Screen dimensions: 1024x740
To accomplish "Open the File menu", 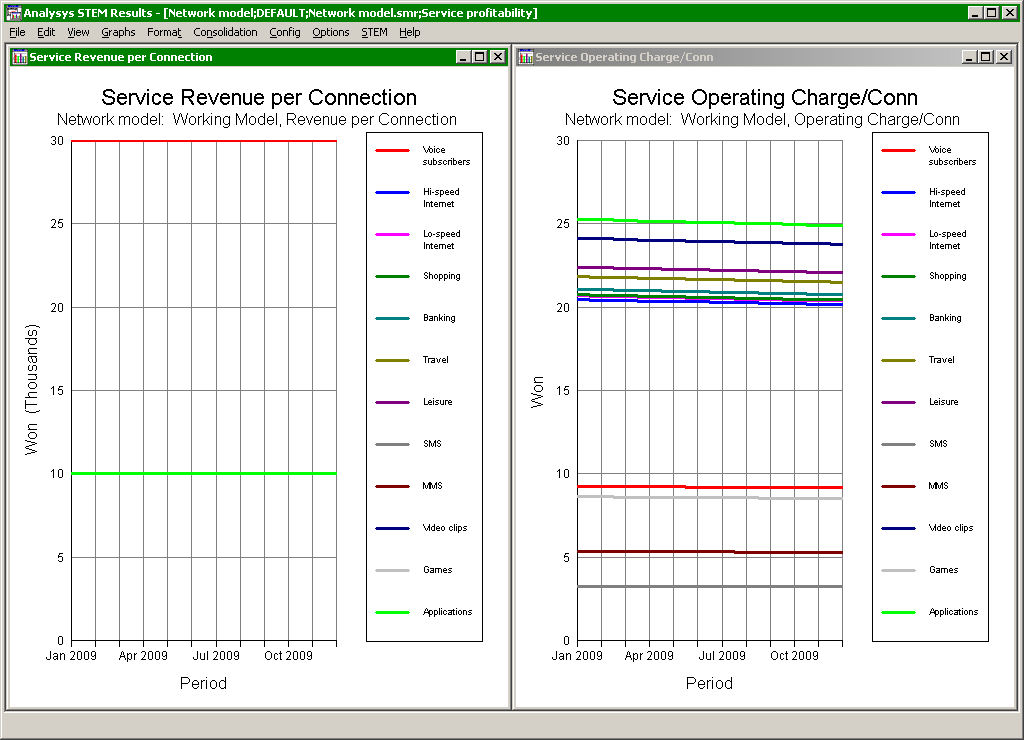I will click(x=17, y=32).
